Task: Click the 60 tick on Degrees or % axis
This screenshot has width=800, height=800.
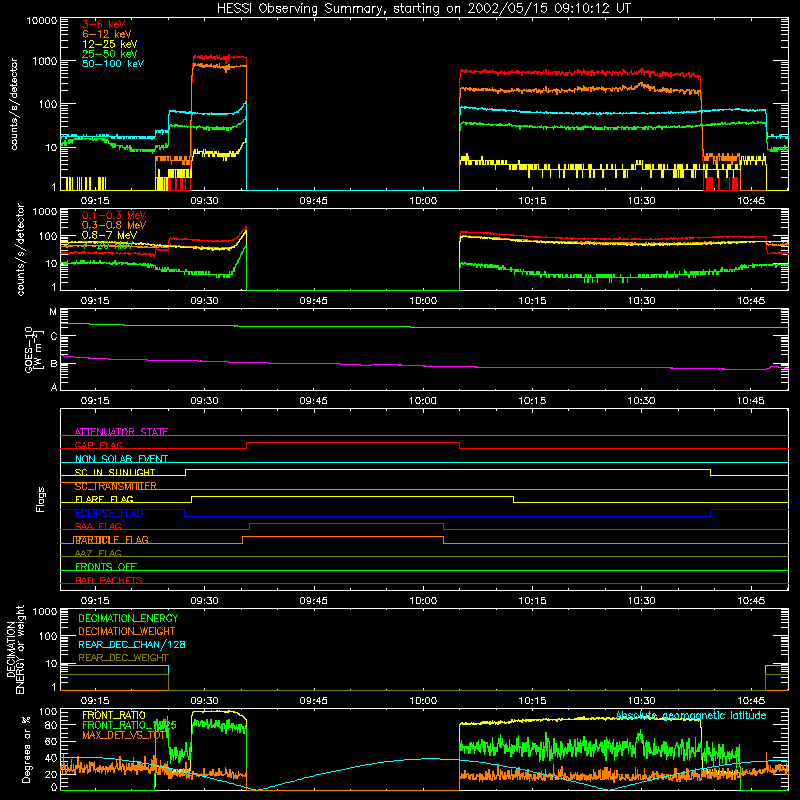Action: pyautogui.click(x=51, y=741)
